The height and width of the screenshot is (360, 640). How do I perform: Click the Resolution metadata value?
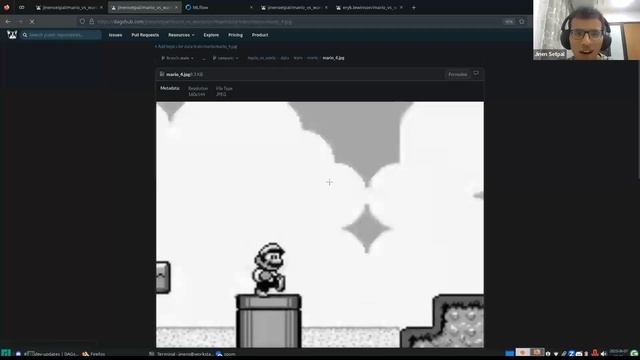coord(197,94)
